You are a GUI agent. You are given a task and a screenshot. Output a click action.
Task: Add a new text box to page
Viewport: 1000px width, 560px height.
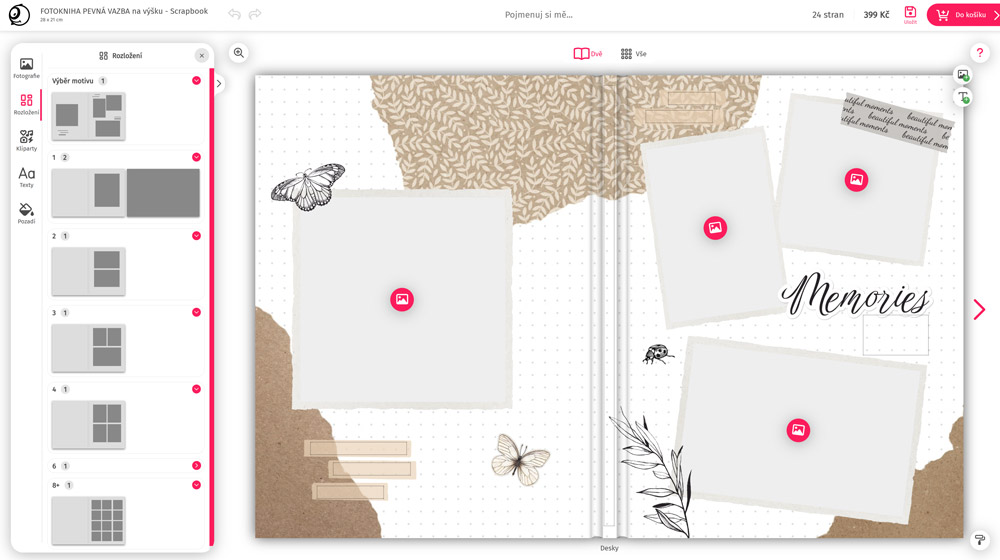[963, 97]
